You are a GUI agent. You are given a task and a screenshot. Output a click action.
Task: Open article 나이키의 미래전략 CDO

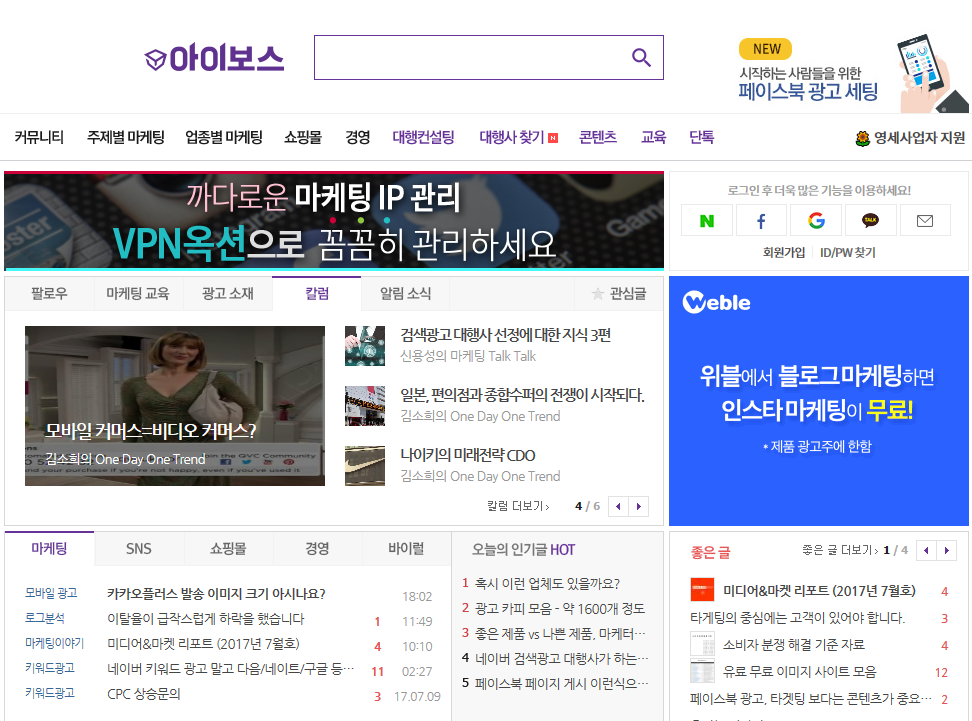(x=467, y=455)
